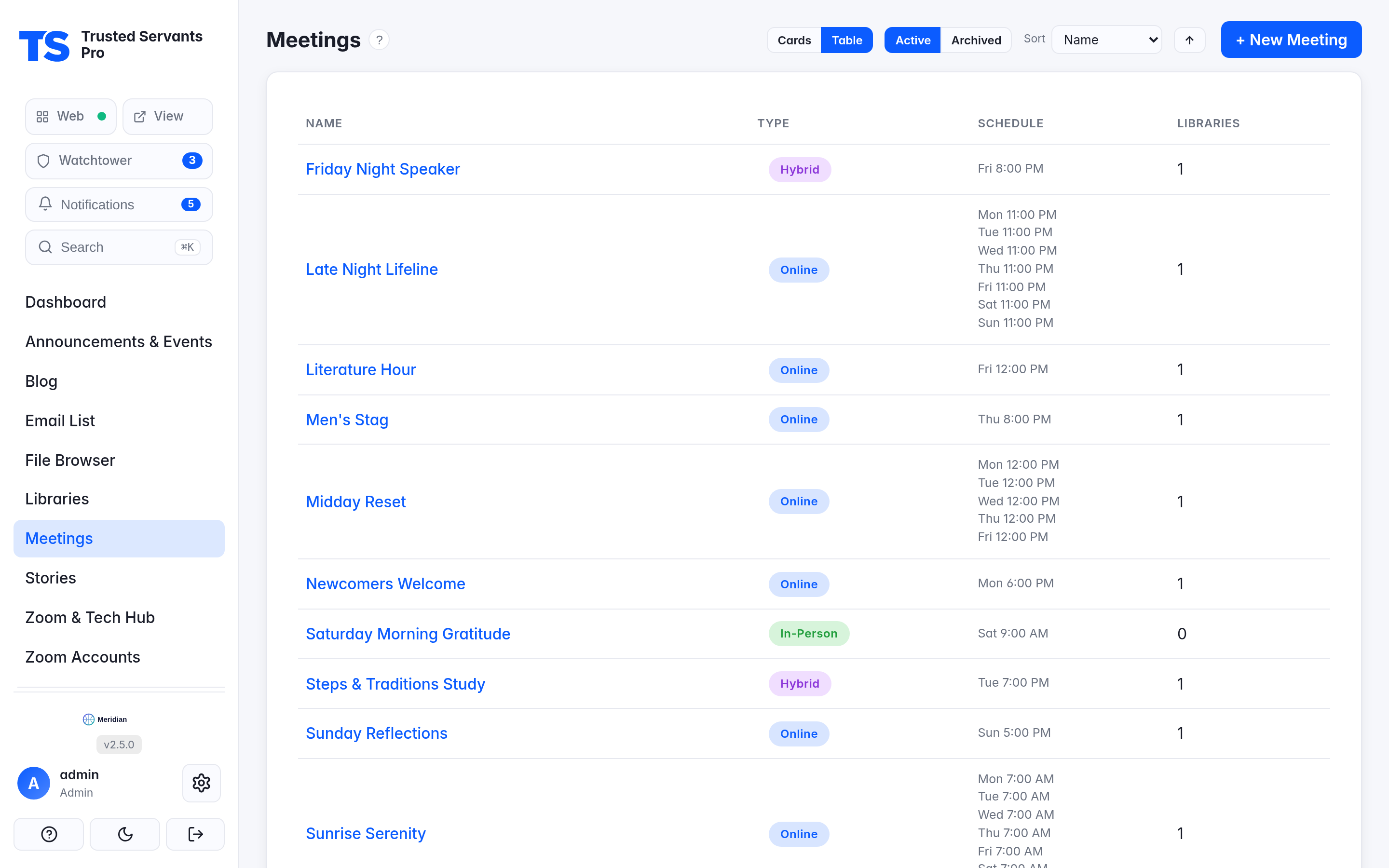Click the Web status button
Screen dimensions: 1389x868
click(x=70, y=117)
